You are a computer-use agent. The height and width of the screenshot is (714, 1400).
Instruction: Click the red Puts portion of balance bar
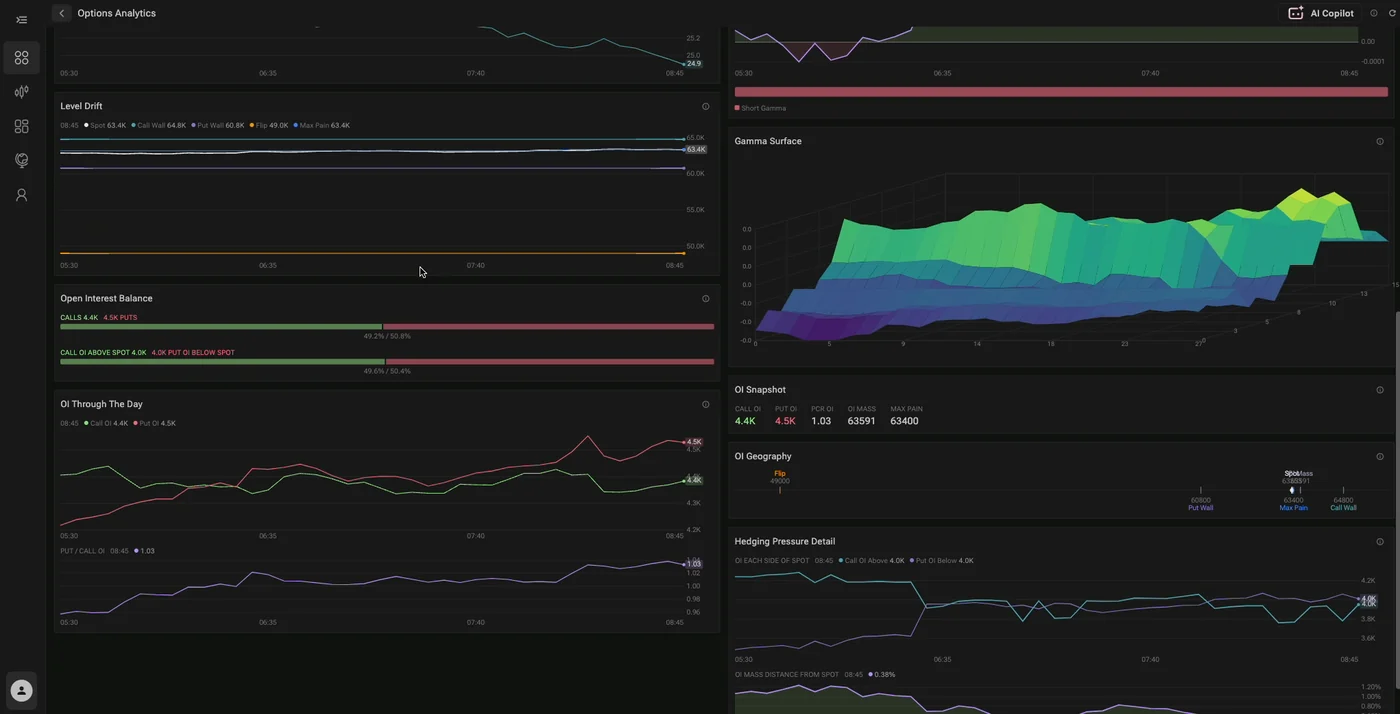tap(549, 326)
